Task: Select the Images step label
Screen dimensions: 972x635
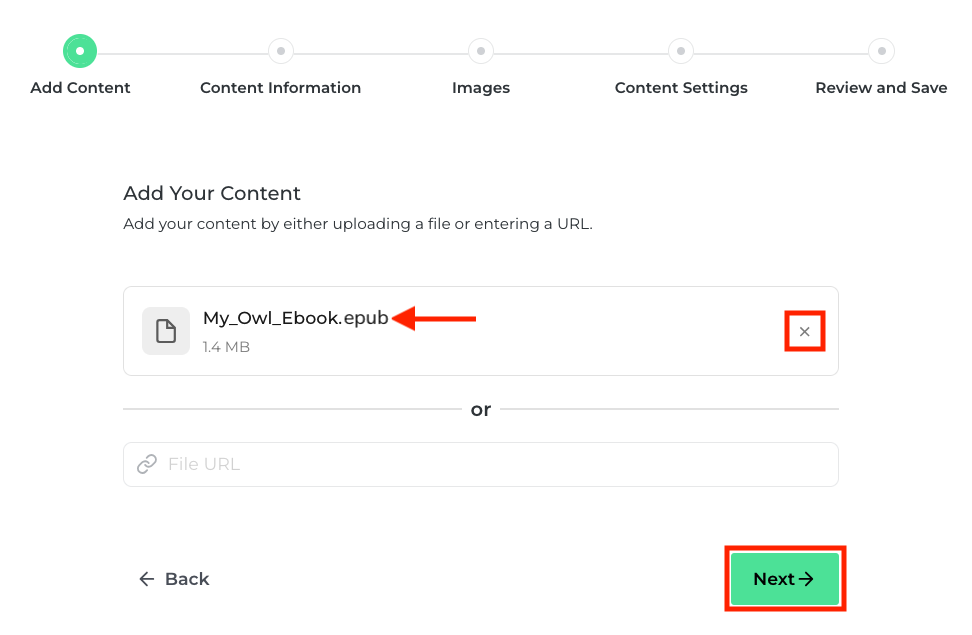Action: [481, 88]
